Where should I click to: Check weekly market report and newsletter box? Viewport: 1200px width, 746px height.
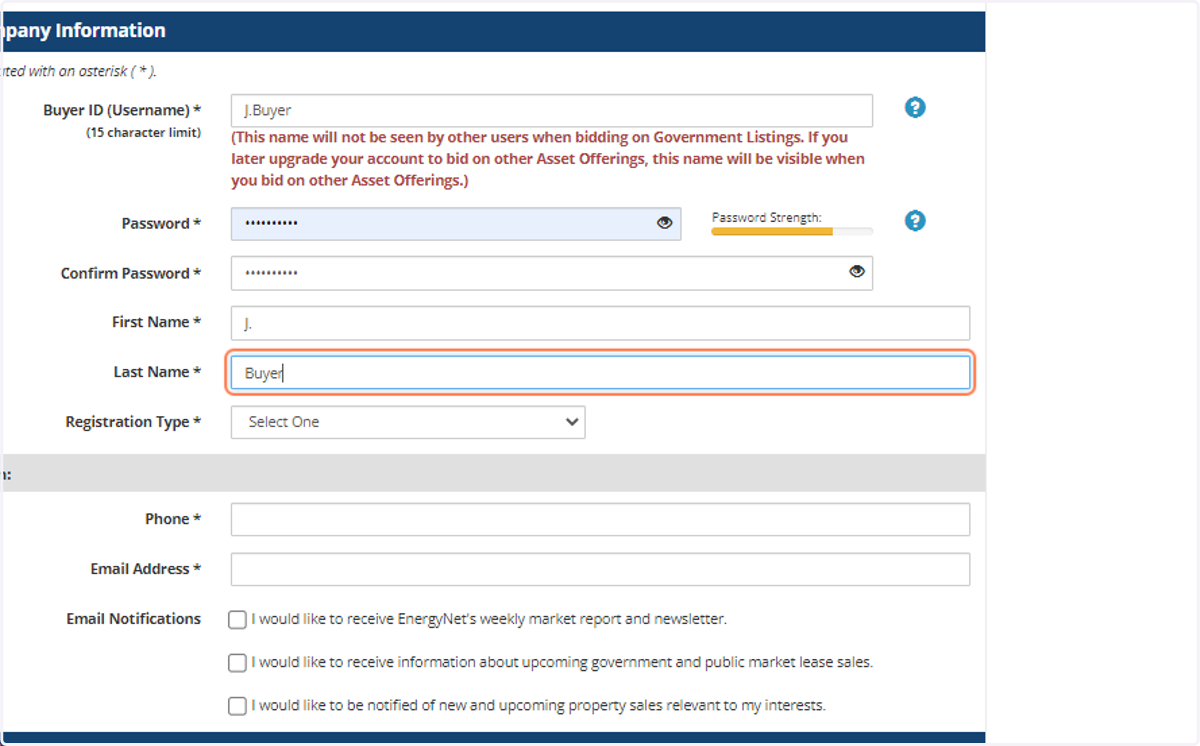[237, 620]
